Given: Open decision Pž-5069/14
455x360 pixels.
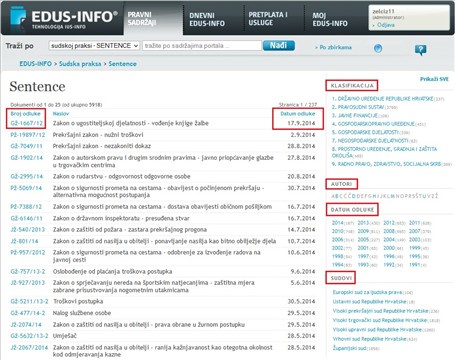Looking at the screenshot, I should 26,188.
